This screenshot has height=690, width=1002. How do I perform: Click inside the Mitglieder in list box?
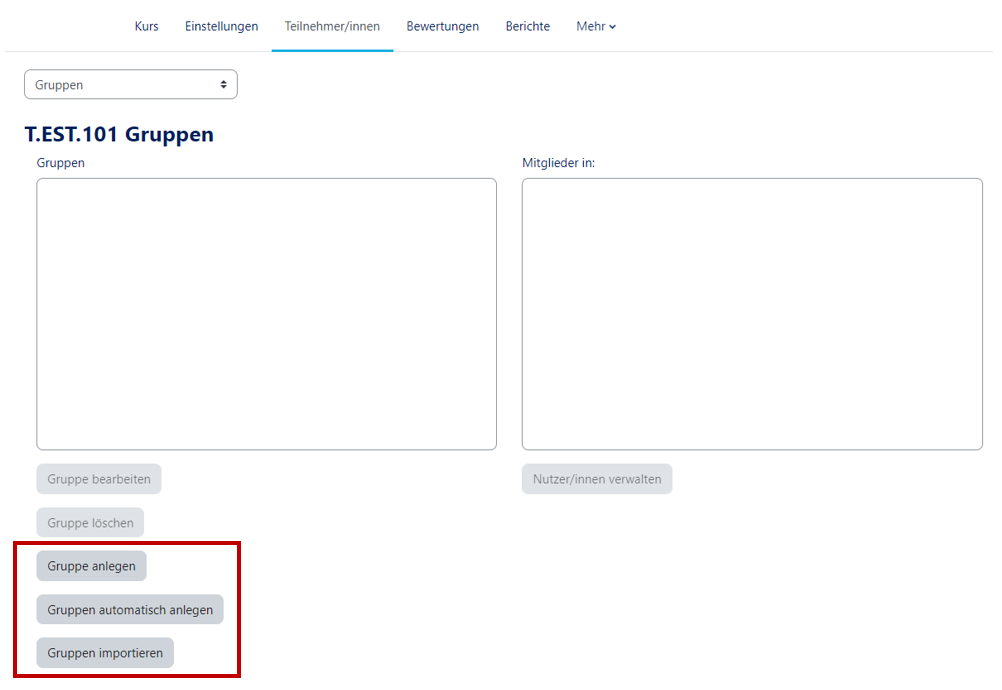point(752,314)
